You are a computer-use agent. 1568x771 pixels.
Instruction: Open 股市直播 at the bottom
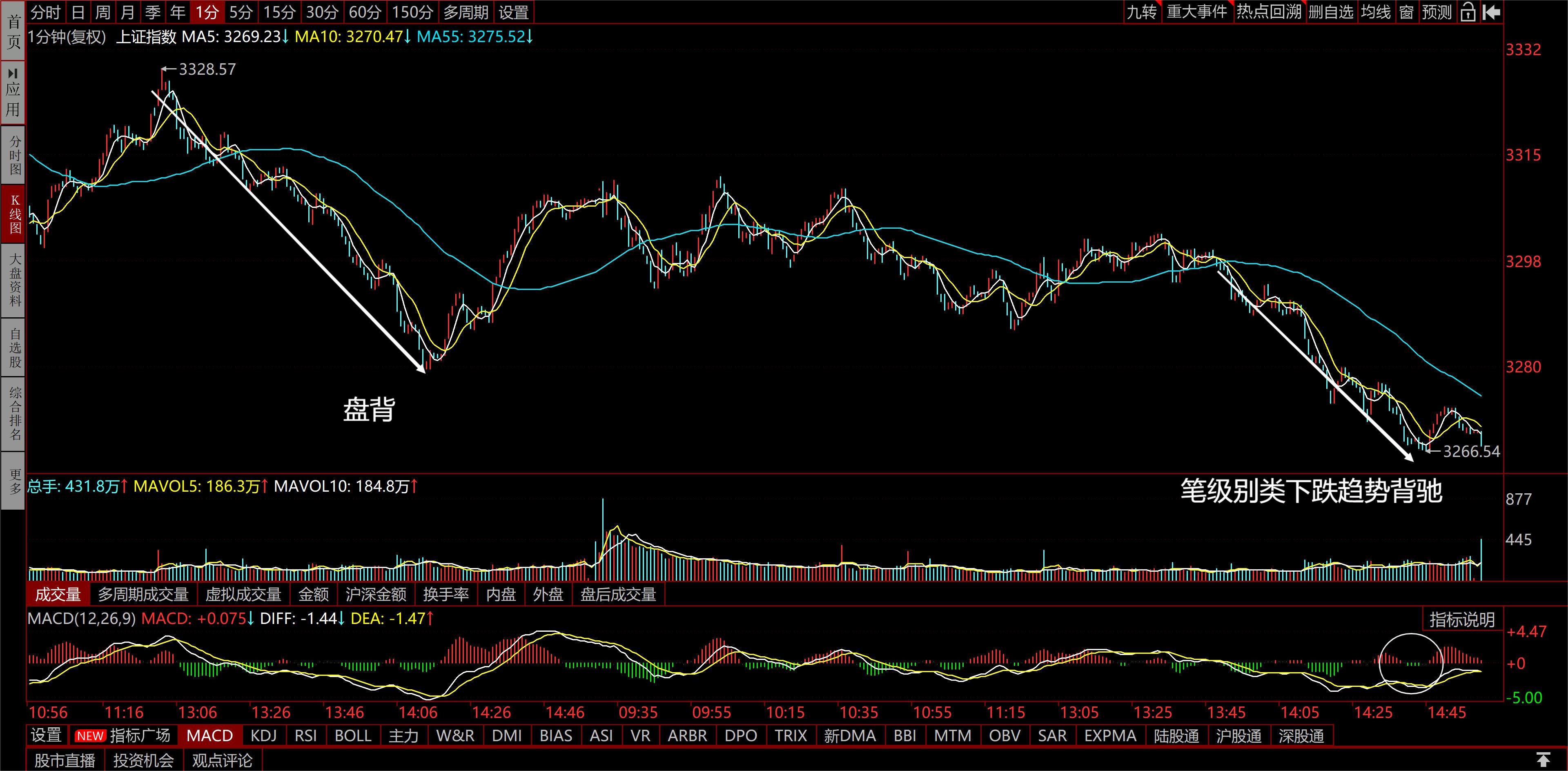click(x=65, y=761)
